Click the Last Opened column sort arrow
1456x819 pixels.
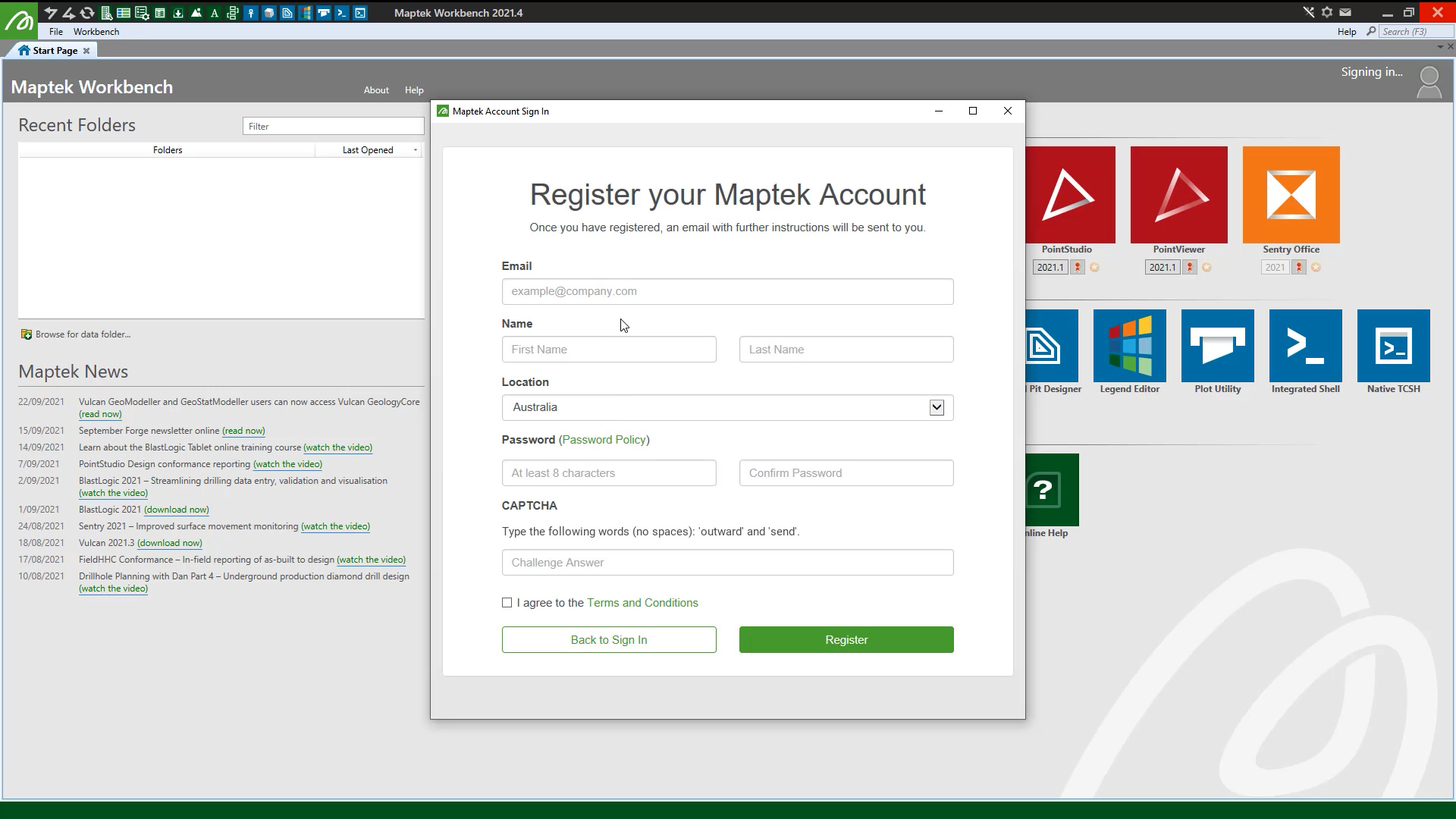click(x=415, y=150)
